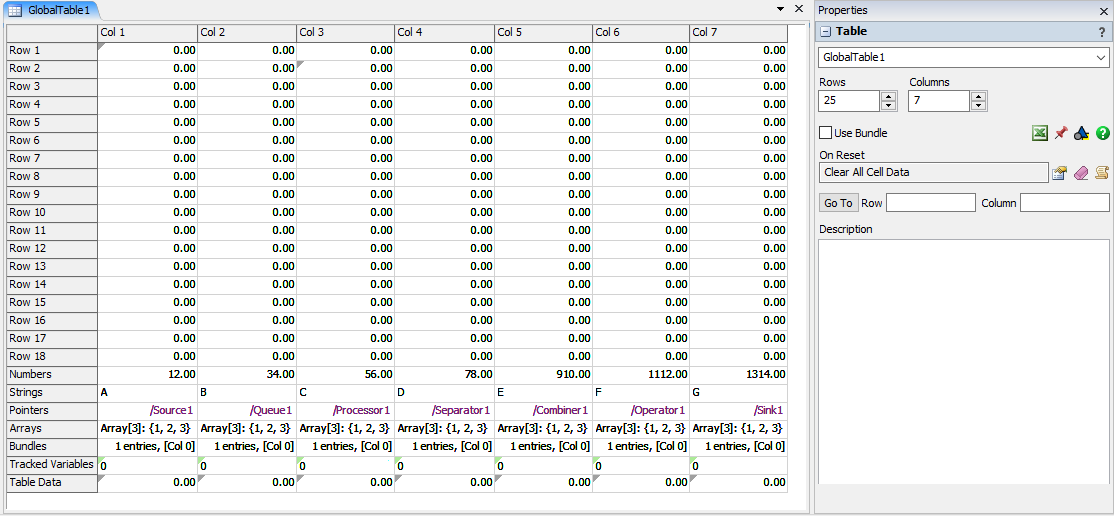Enable the Use Bundle checkbox
The image size is (1114, 516).
[x=826, y=133]
